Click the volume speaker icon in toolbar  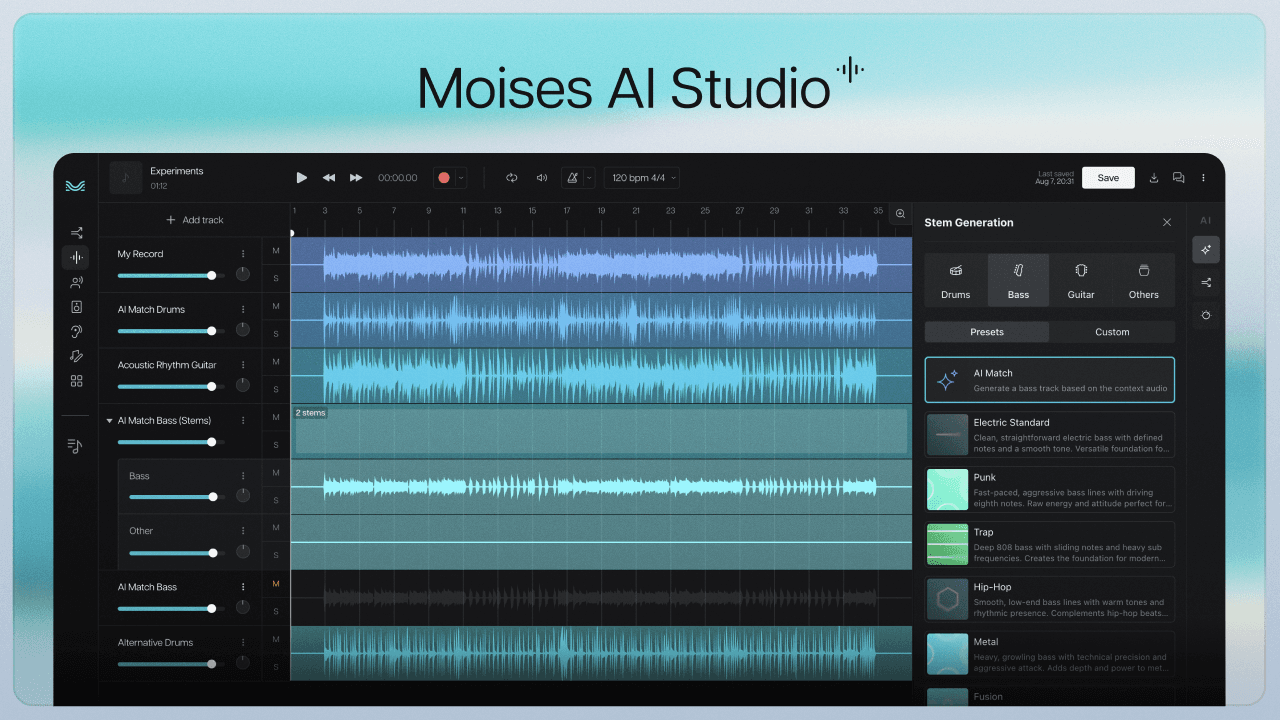(x=542, y=178)
